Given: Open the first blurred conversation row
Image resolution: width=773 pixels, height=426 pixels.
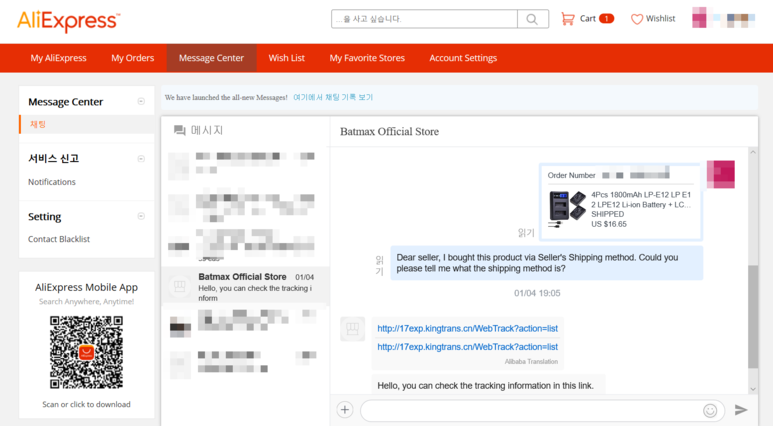Looking at the screenshot, I should [246, 165].
